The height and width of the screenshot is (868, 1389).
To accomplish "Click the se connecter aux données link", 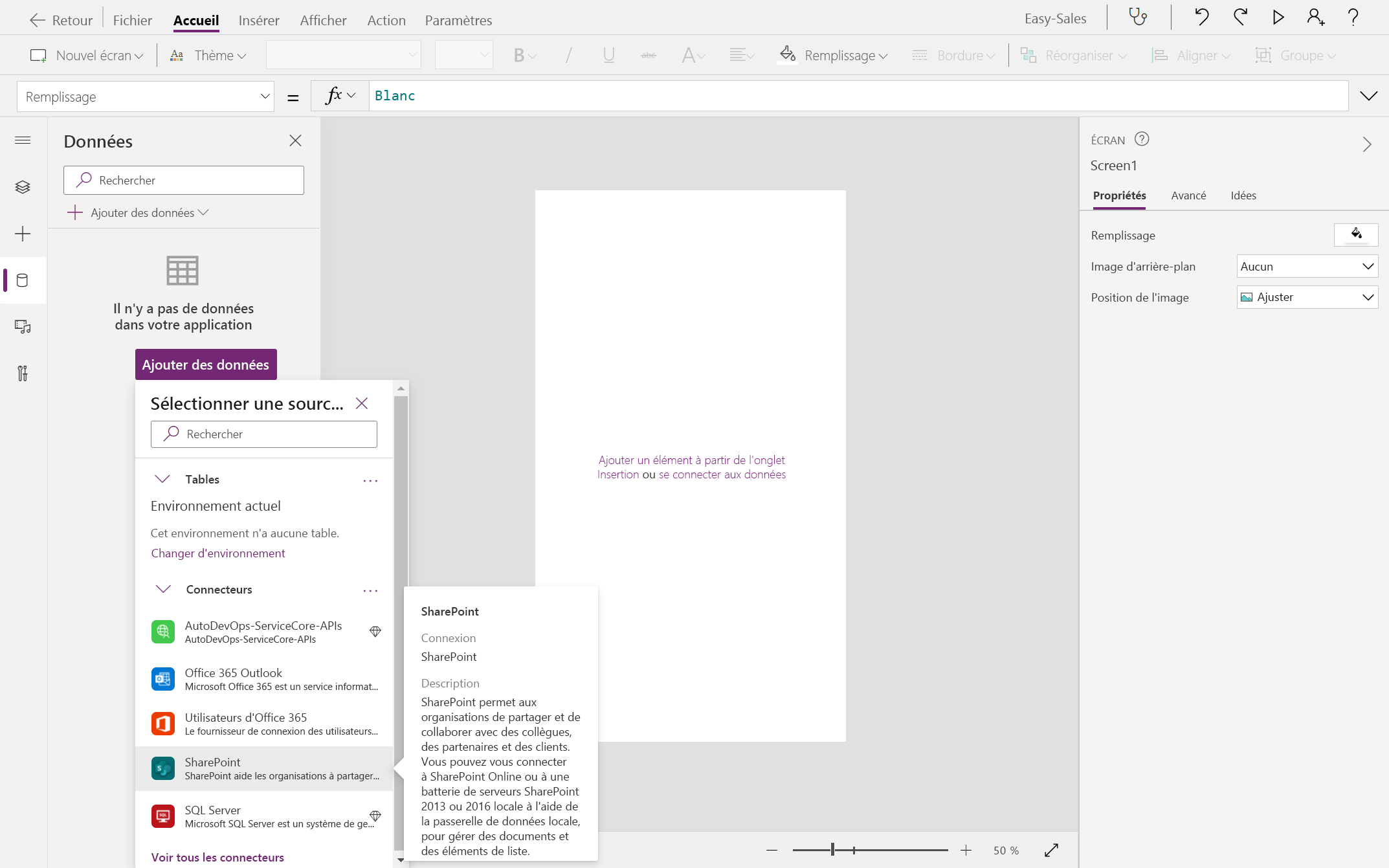I will (722, 474).
